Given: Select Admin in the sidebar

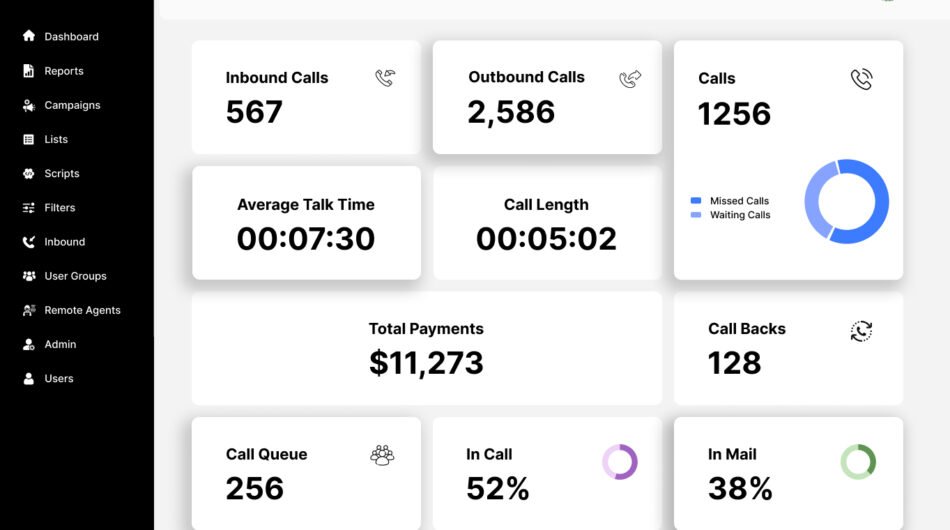Looking at the screenshot, I should [x=60, y=344].
